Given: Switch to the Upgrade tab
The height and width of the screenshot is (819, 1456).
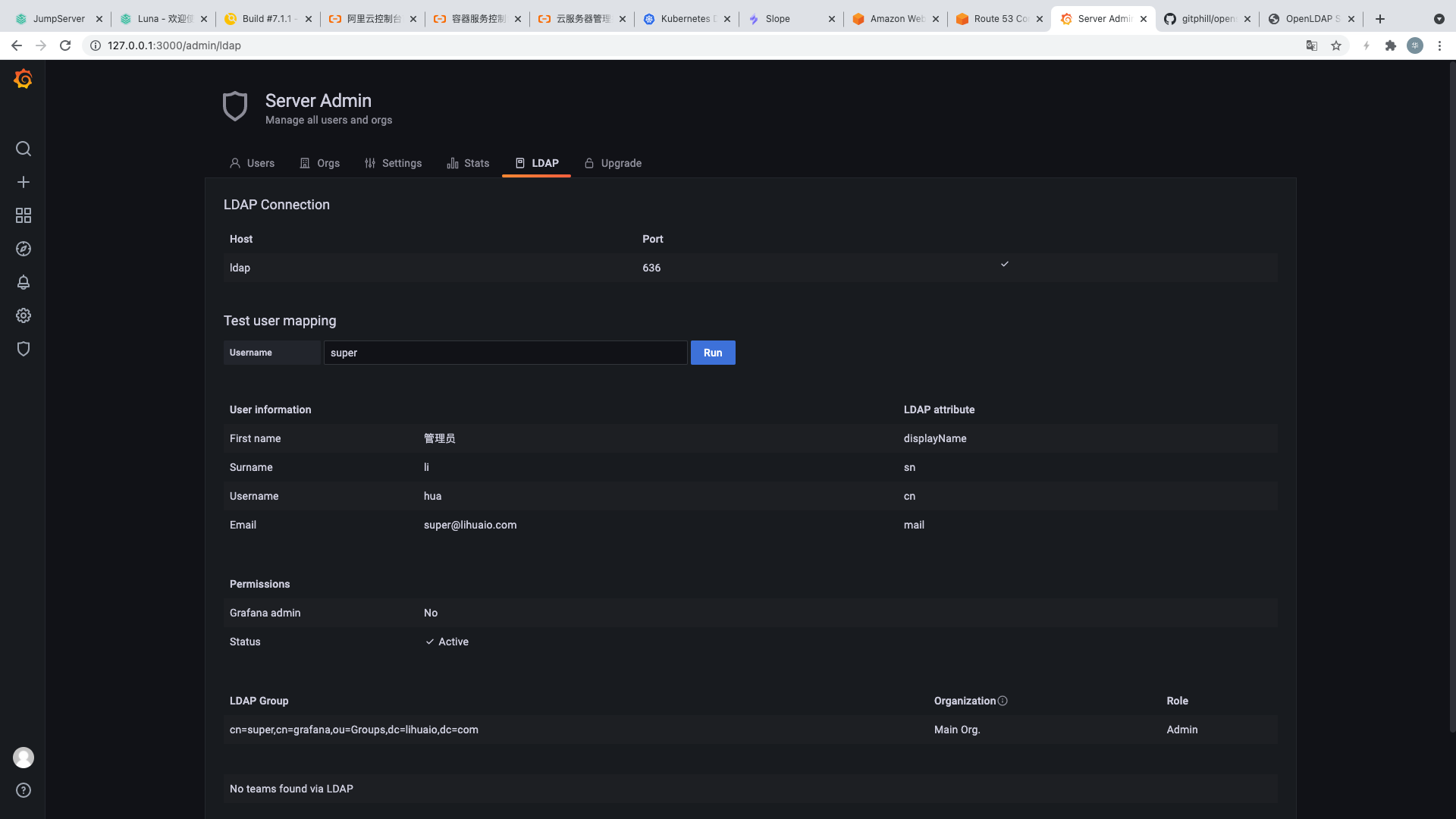Looking at the screenshot, I should click(613, 163).
